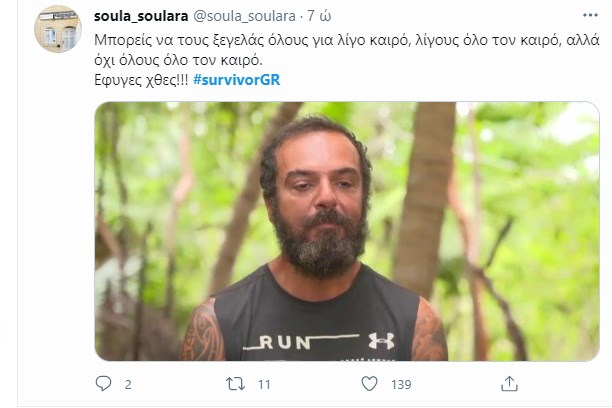The width and height of the screenshot is (612, 408).
Task: Click the line reading Εφυγες χθες!!!
Action: click(141, 80)
